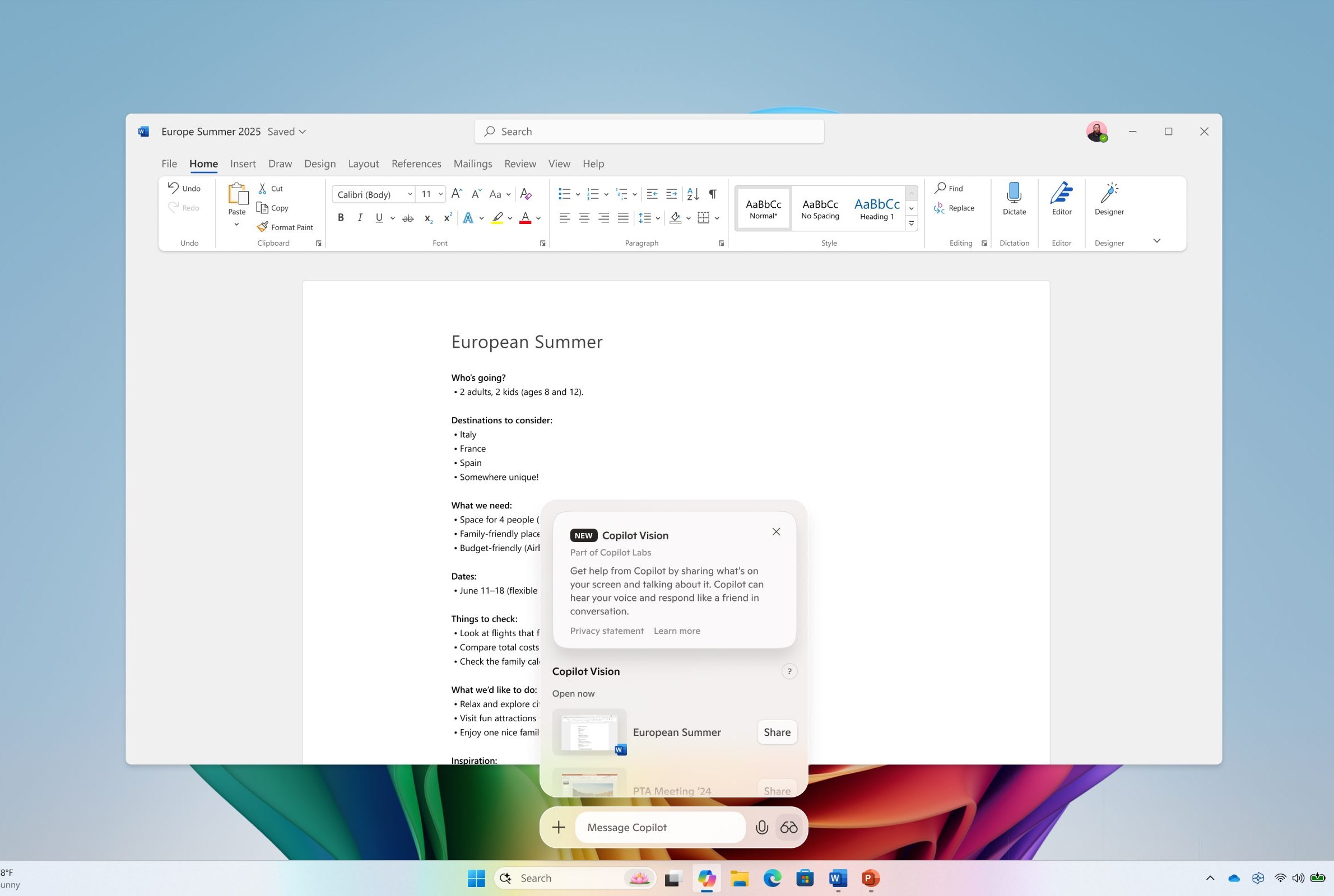The width and height of the screenshot is (1334, 896).
Task: Toggle italic formatting
Action: (x=360, y=218)
